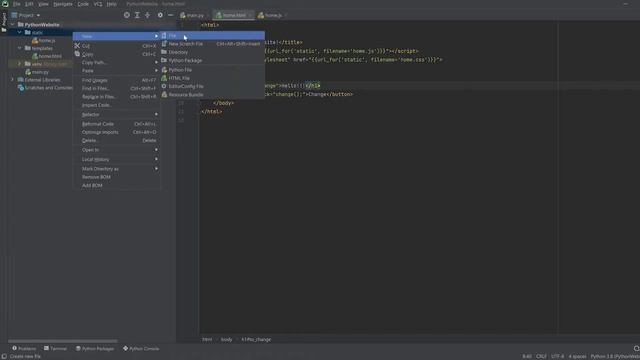The image size is (640, 360).
Task: Collapse the static folder
Action: click(20, 32)
